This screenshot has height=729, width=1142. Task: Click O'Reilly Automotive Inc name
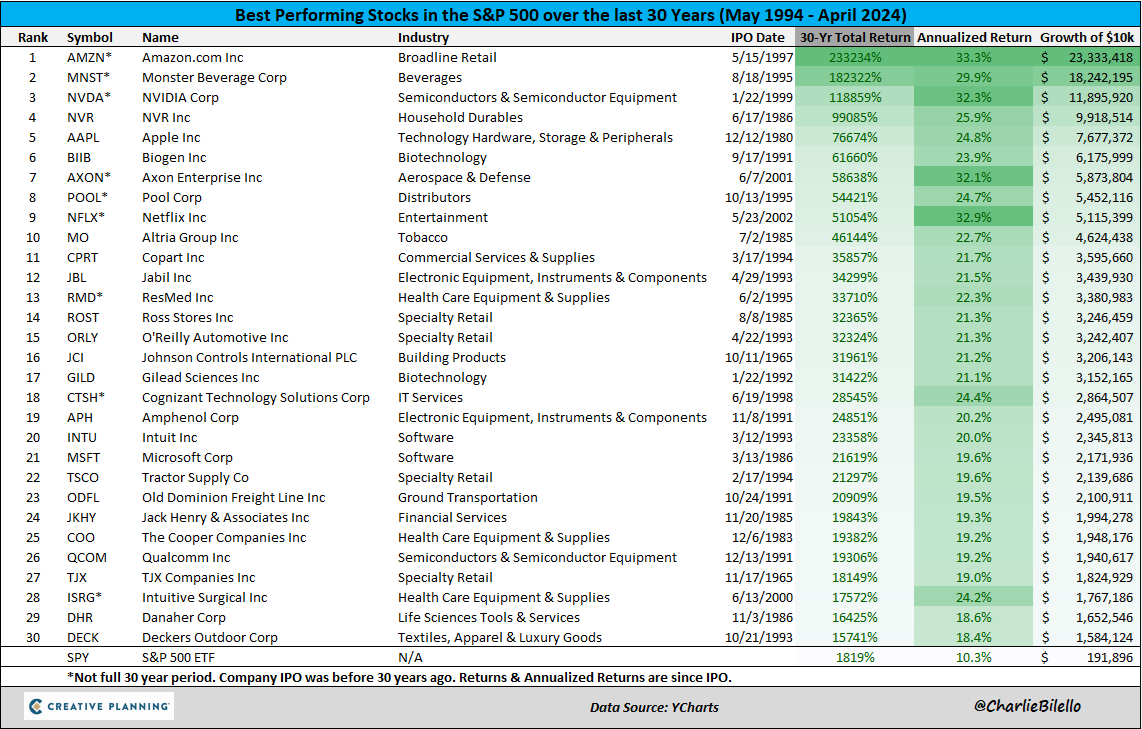click(x=215, y=338)
